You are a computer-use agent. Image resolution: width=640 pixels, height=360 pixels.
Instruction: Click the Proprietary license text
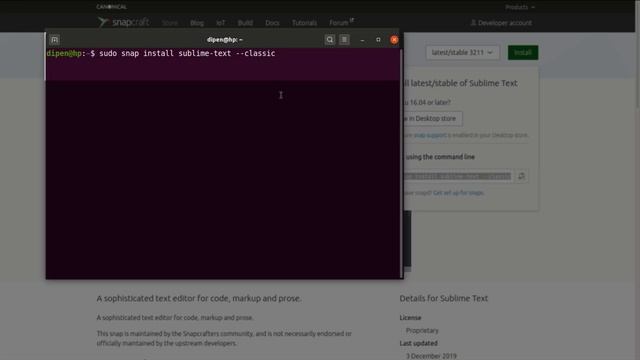coord(422,330)
